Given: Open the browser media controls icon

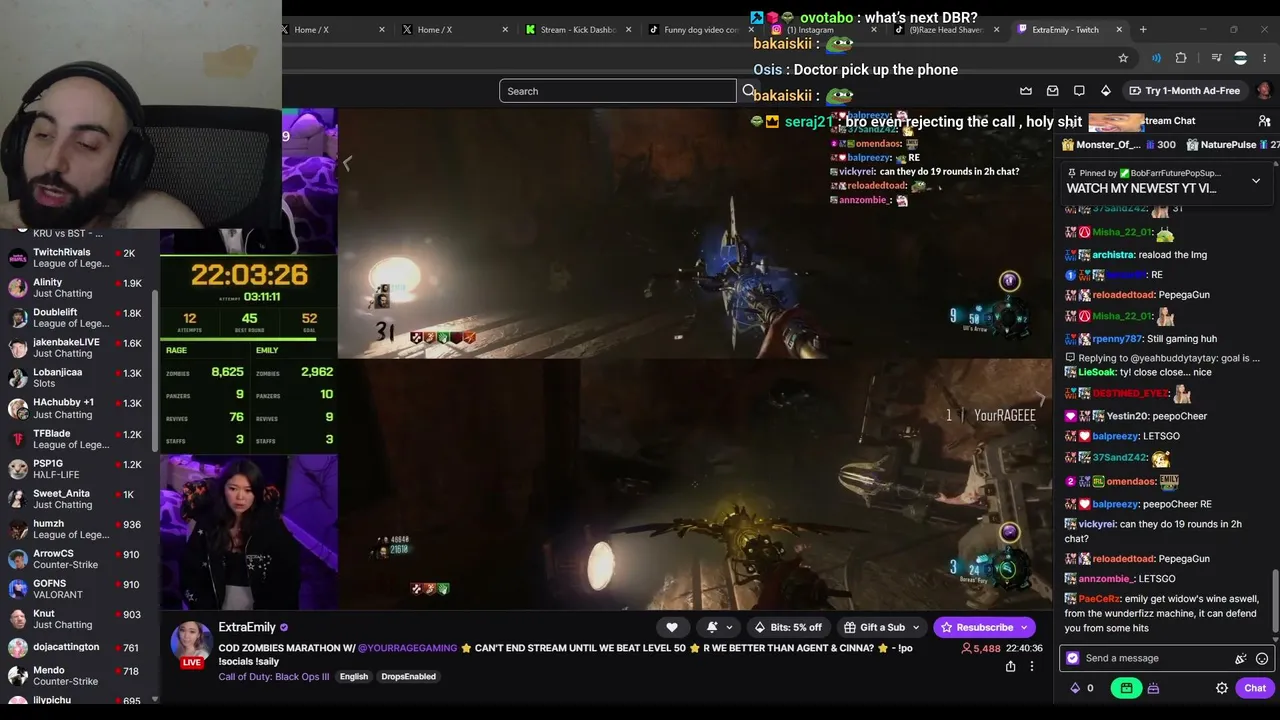Looking at the screenshot, I should point(1216,58).
